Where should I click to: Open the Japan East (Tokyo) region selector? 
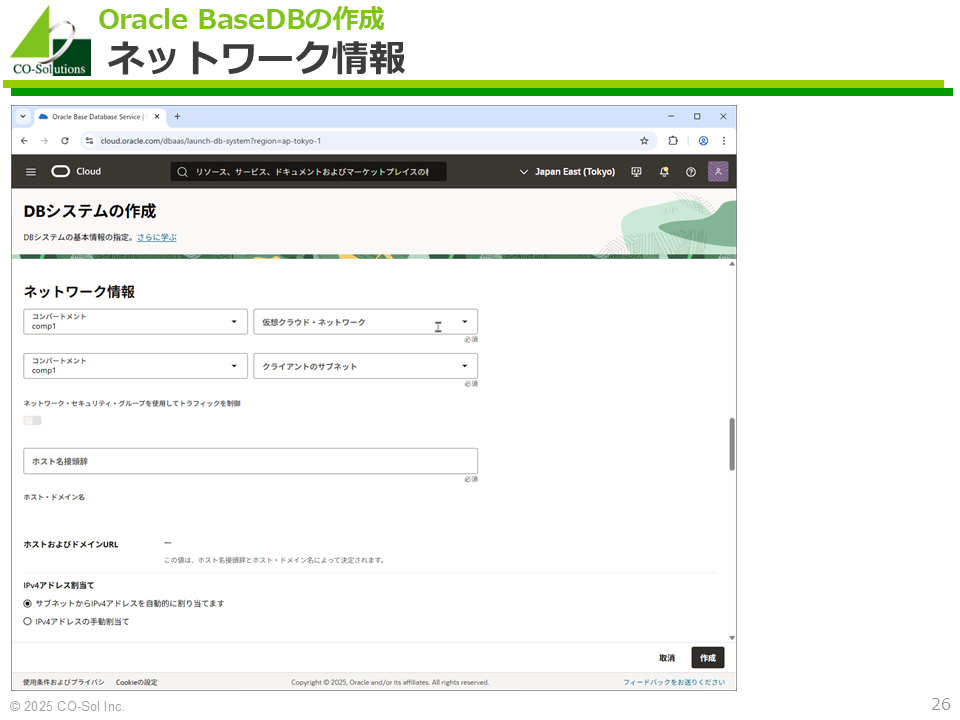[567, 172]
